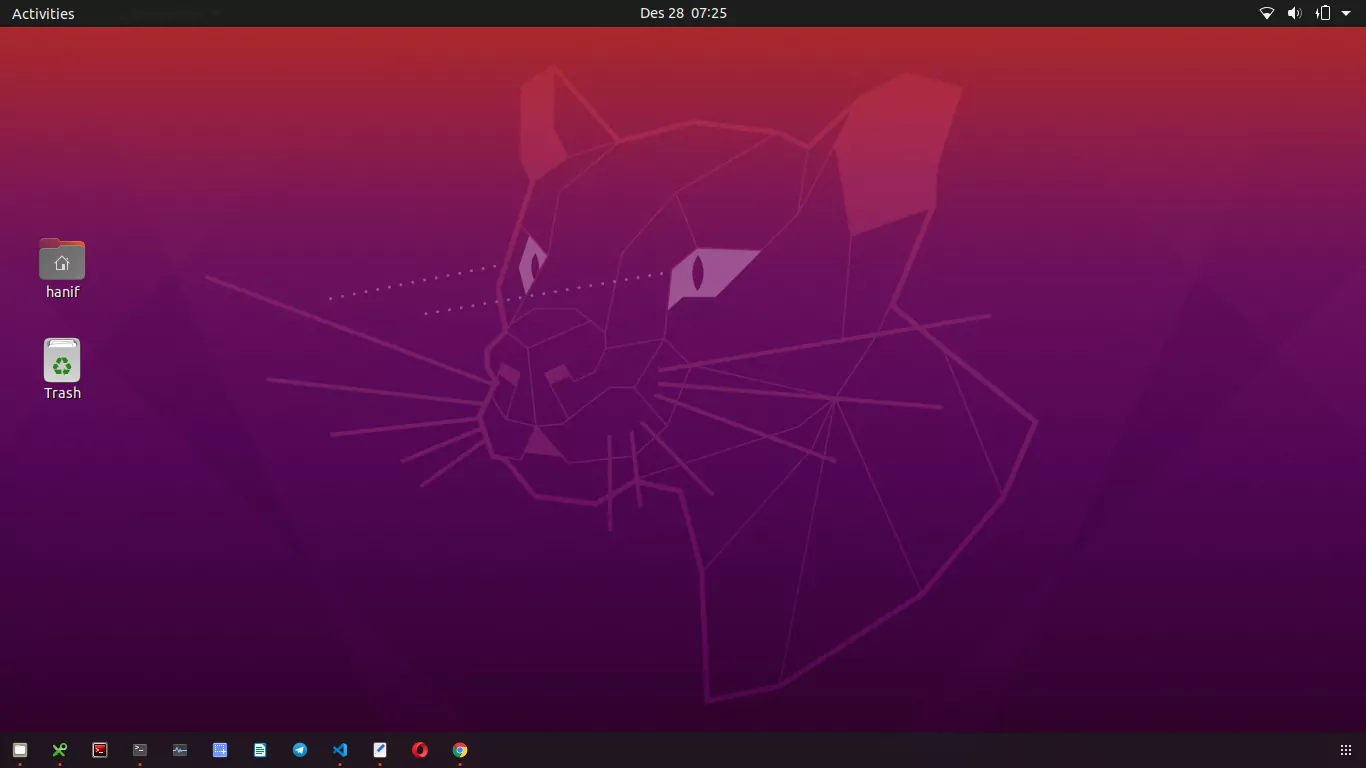Open Telegram from the dock
Image resolution: width=1366 pixels, height=768 pixels.
(x=300, y=750)
